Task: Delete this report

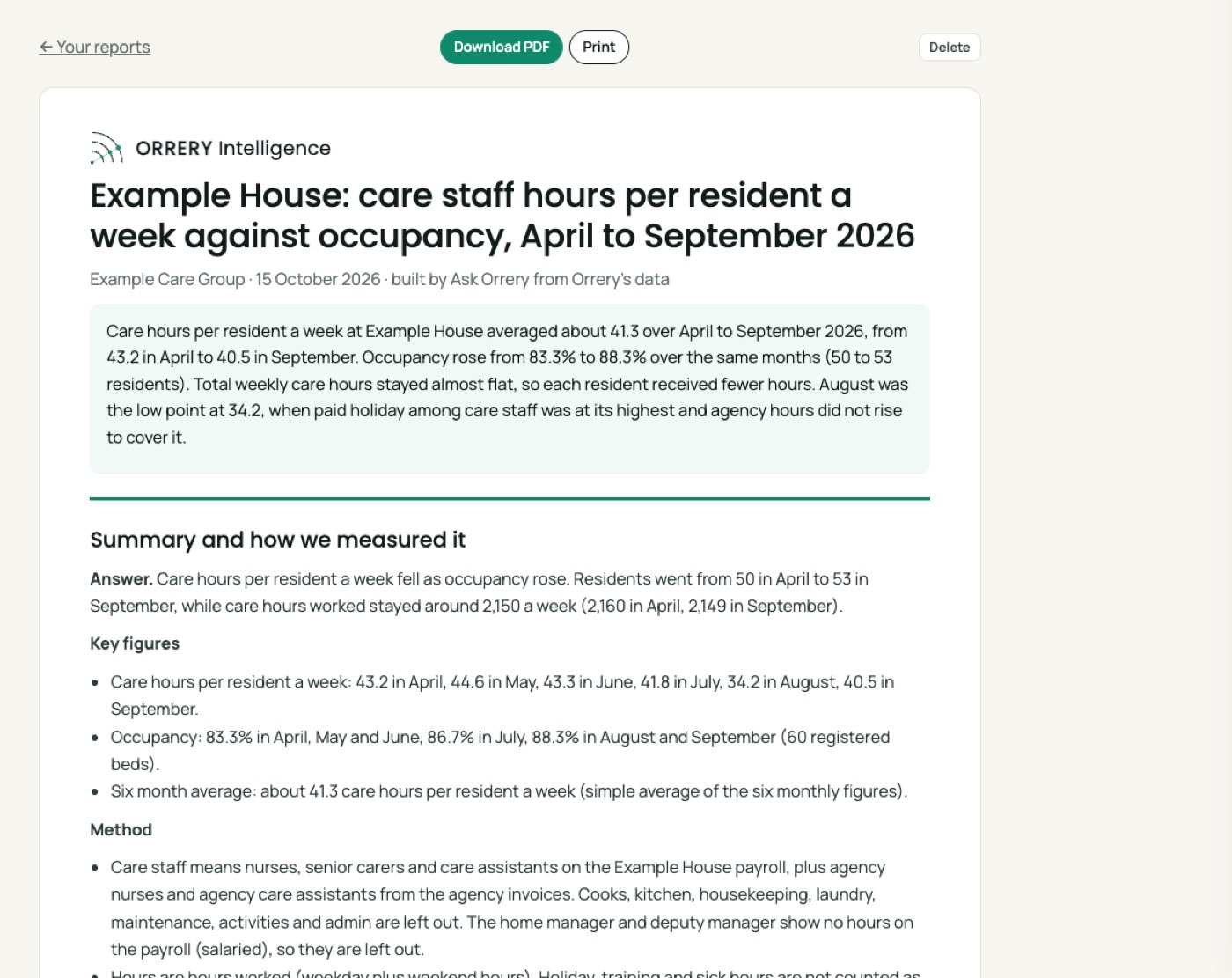Action: (950, 48)
